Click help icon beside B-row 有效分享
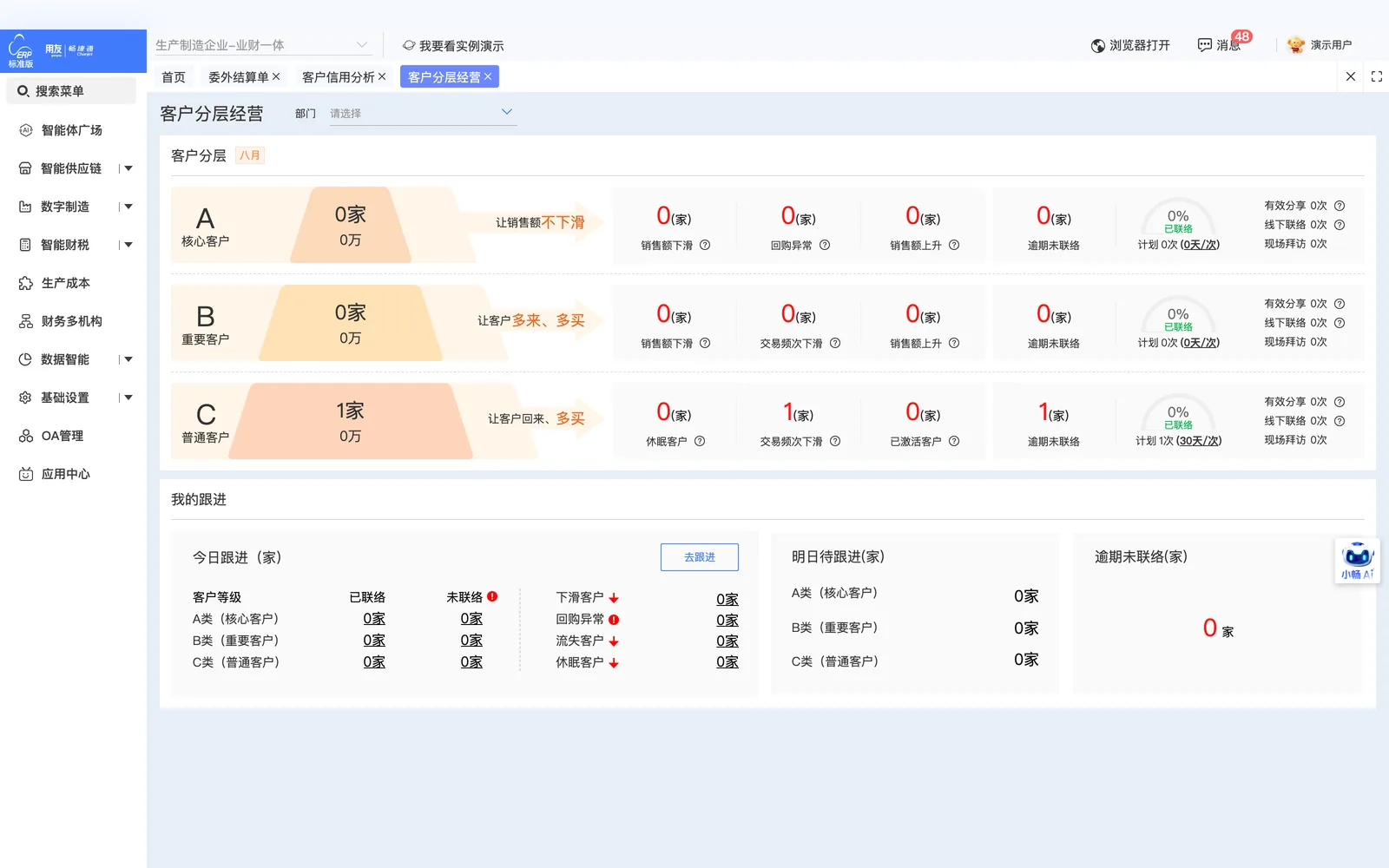The width and height of the screenshot is (1389, 868). tap(1340, 304)
